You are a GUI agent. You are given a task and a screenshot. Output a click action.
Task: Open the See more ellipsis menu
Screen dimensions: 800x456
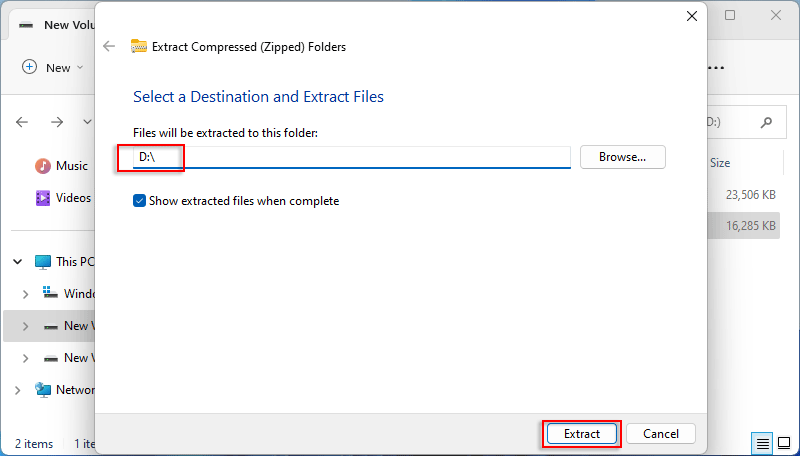pos(715,67)
